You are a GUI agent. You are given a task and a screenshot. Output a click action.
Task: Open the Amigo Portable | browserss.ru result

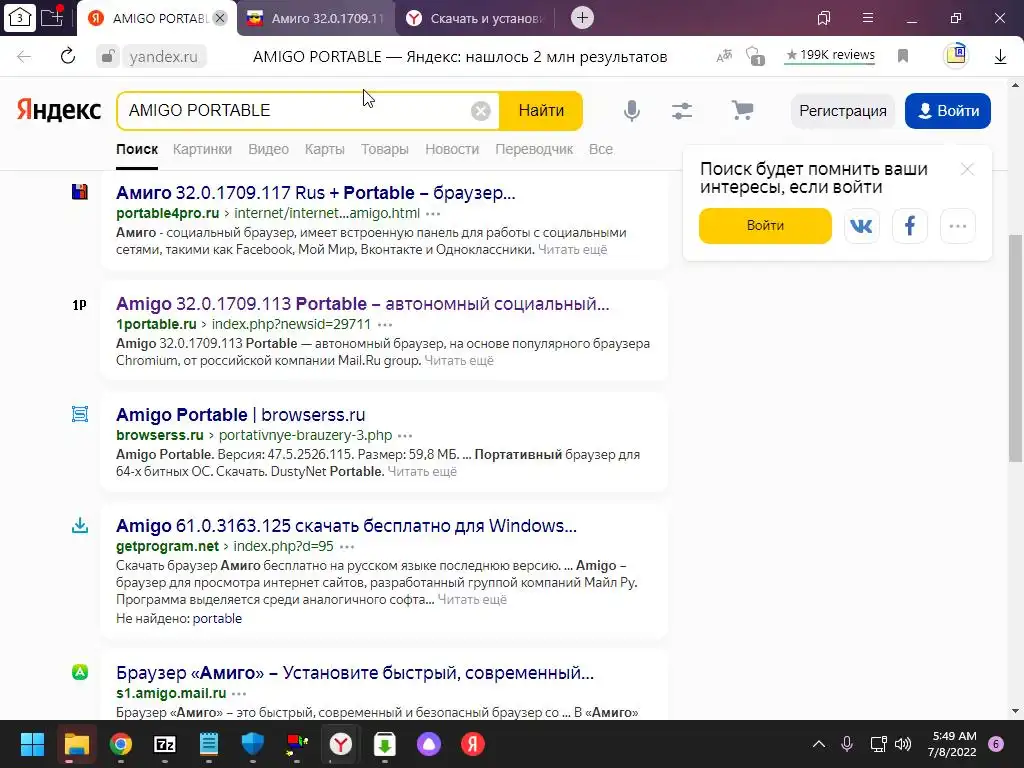[x=240, y=415]
